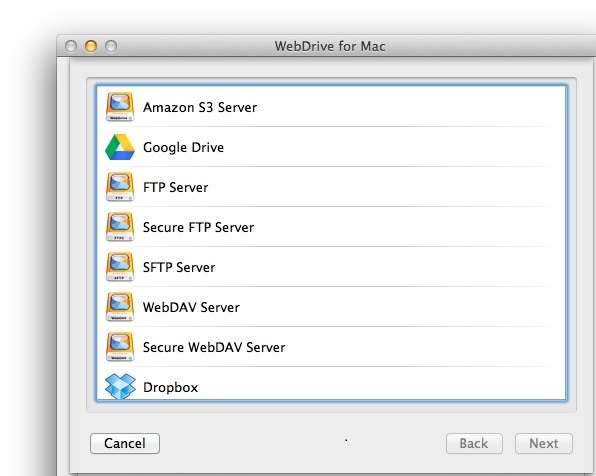Choose the Dropbox list item
This screenshot has width=596, height=476.
click(x=331, y=384)
